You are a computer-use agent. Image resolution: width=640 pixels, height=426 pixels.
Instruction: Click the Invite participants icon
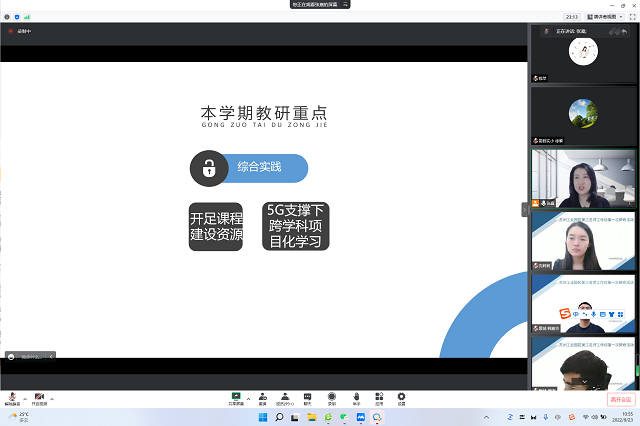pos(262,399)
